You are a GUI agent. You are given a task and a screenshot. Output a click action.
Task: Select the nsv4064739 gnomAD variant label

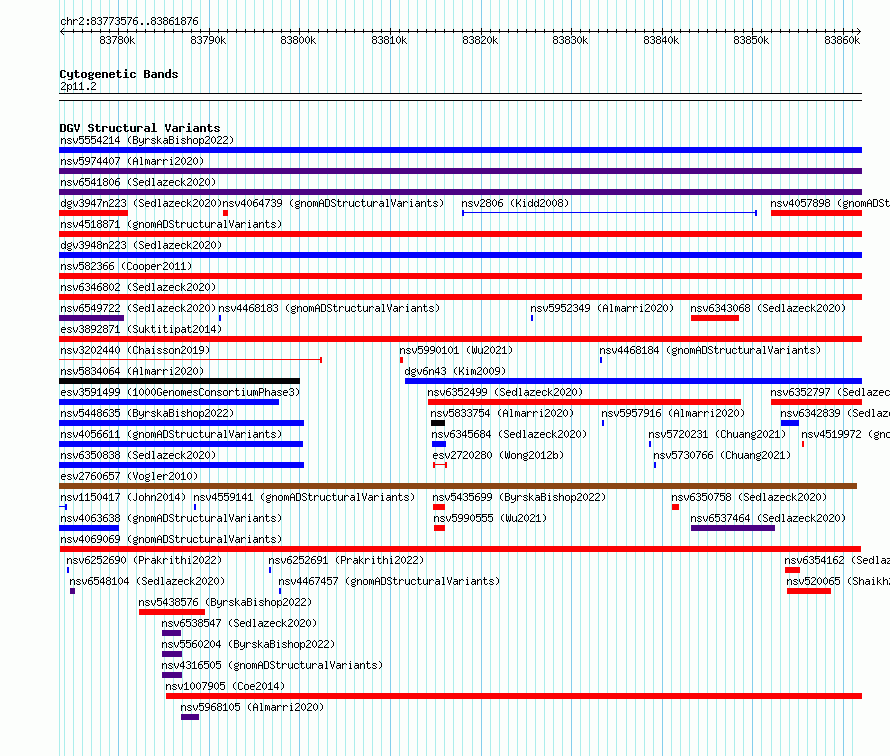pyautogui.click(x=333, y=203)
